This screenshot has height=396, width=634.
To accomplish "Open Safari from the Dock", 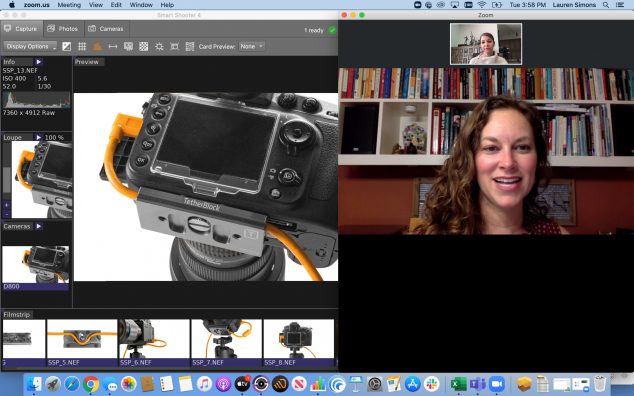I will (72, 383).
